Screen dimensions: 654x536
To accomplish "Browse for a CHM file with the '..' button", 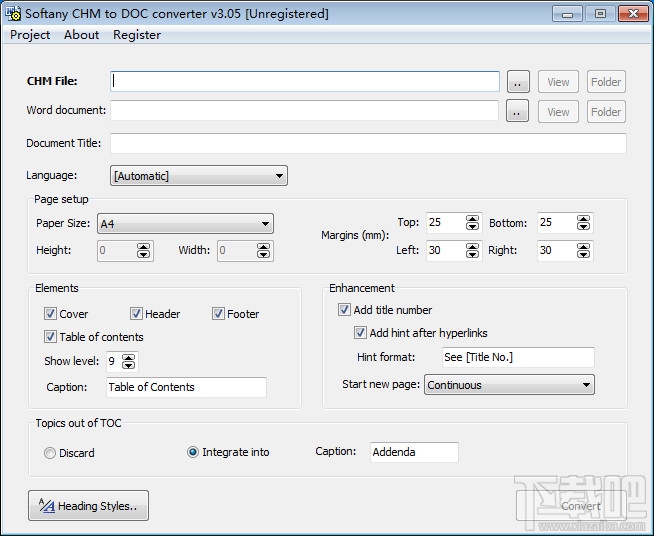I will (518, 81).
